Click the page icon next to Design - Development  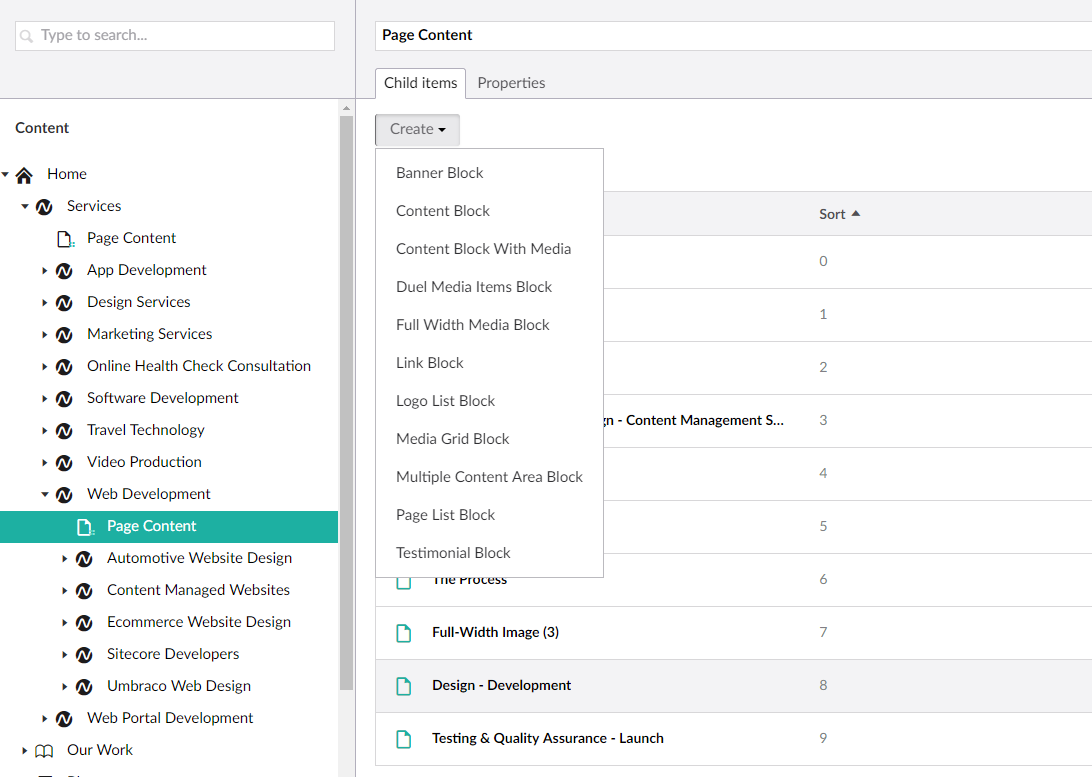(x=404, y=685)
